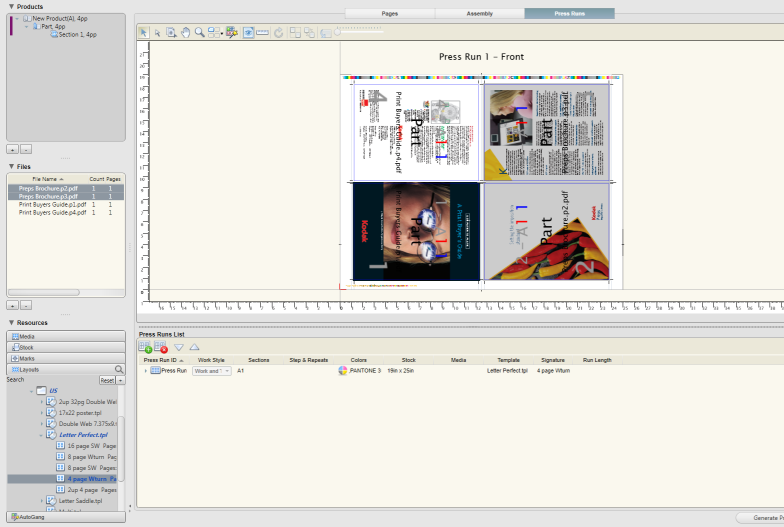Viewport: 784px width, 527px height.
Task: Click the add file plus button
Action: click(x=12, y=305)
